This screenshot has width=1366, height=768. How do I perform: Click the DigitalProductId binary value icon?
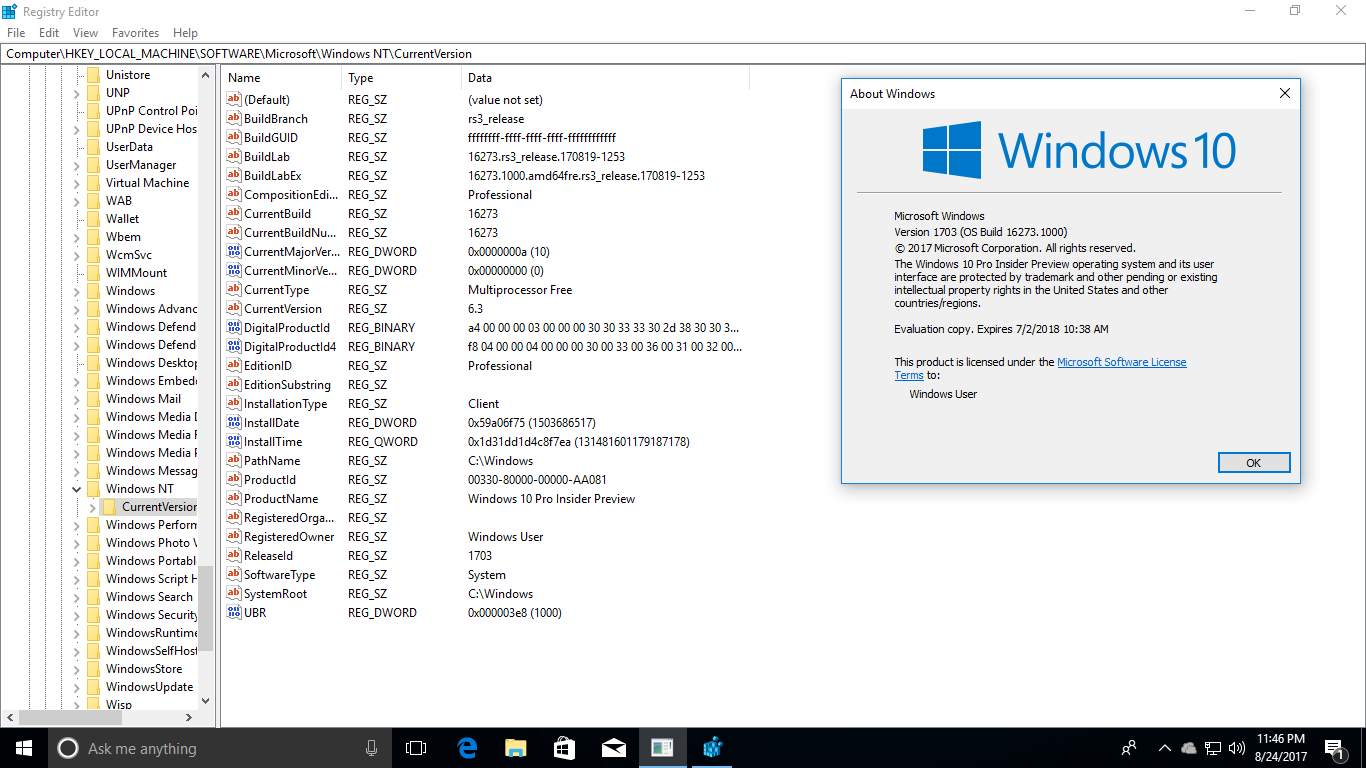tap(234, 327)
